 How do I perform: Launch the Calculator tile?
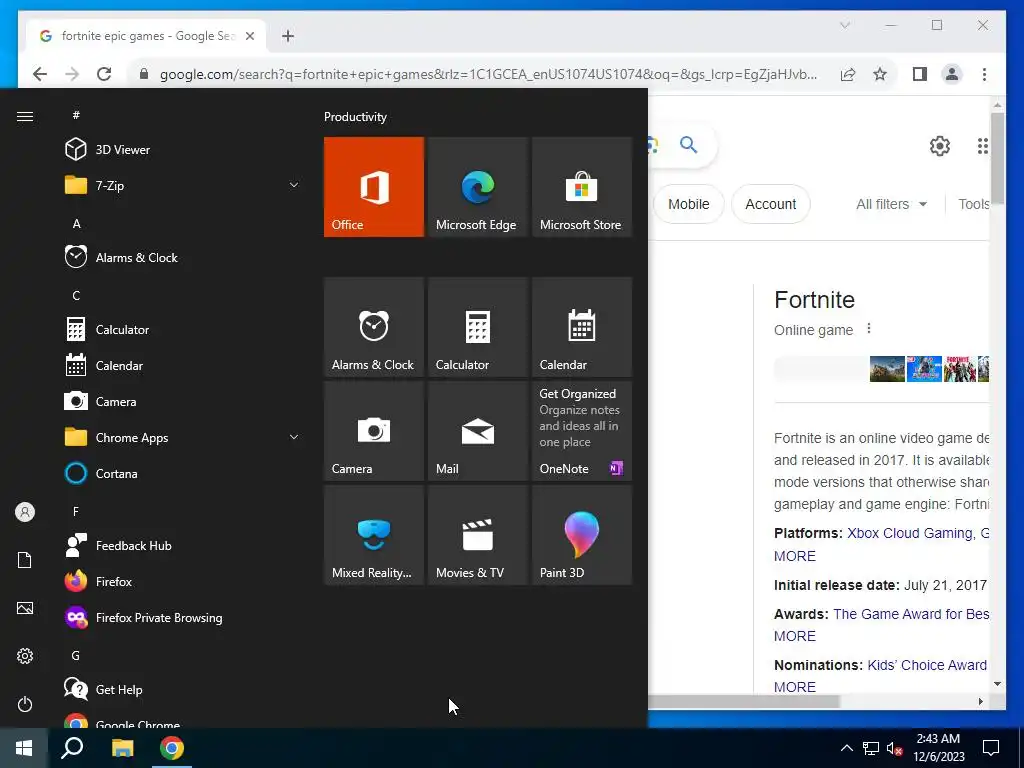point(477,327)
